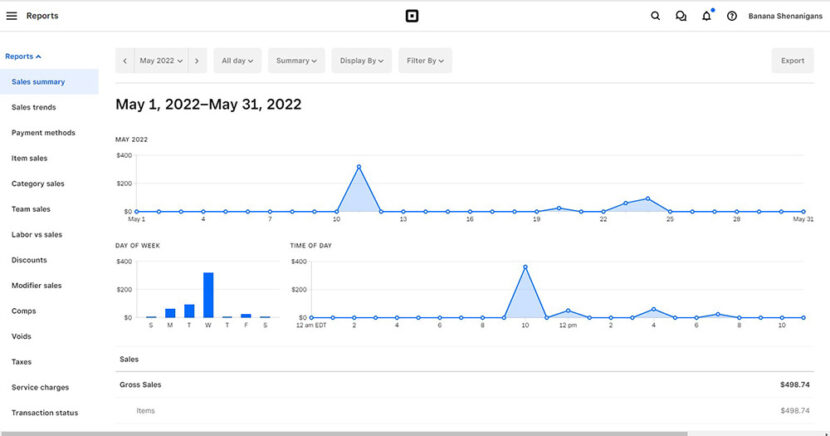Collapse the Reports sidebar section
This screenshot has height=436, width=830.
tap(23, 57)
